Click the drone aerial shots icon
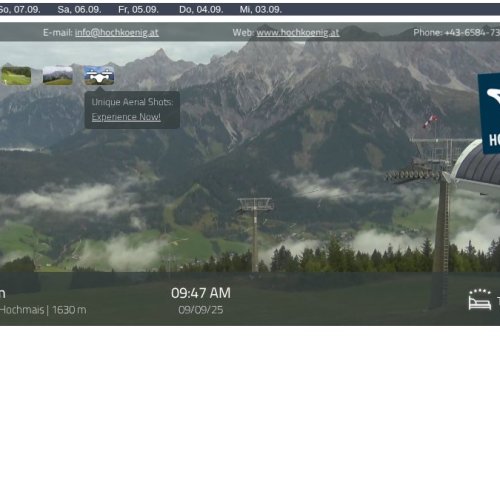 pyautogui.click(x=99, y=76)
